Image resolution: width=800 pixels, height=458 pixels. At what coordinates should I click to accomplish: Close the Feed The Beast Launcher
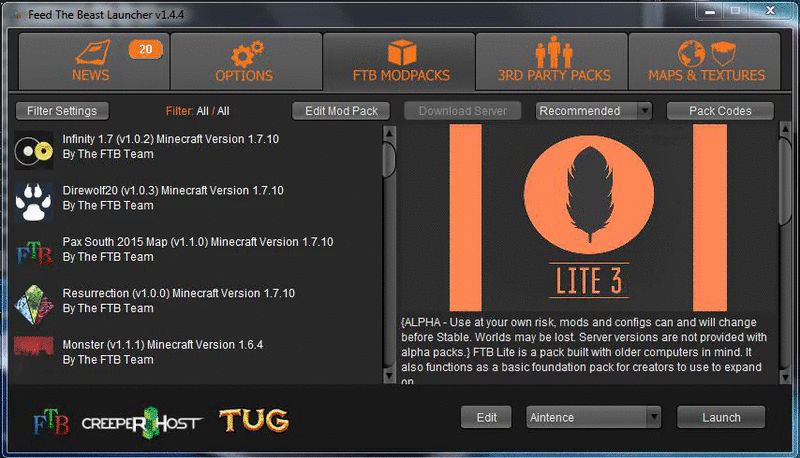click(770, 11)
